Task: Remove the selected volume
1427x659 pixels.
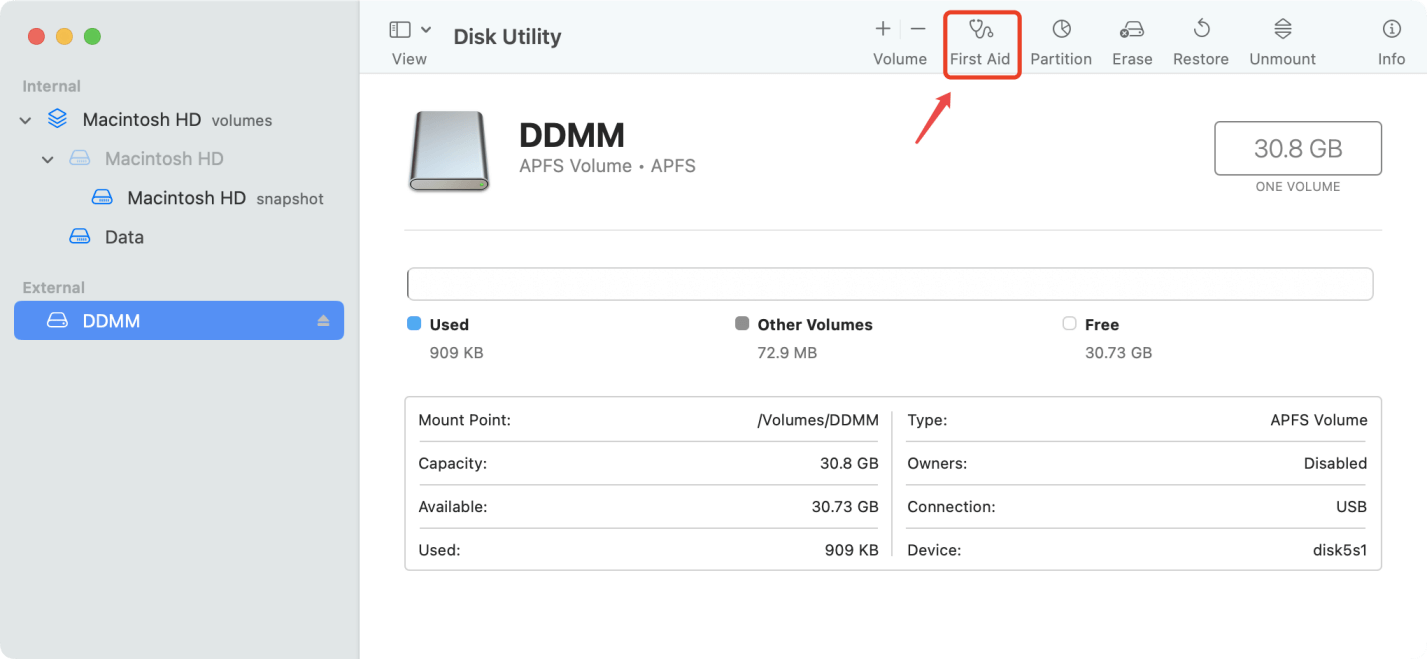Action: [917, 30]
